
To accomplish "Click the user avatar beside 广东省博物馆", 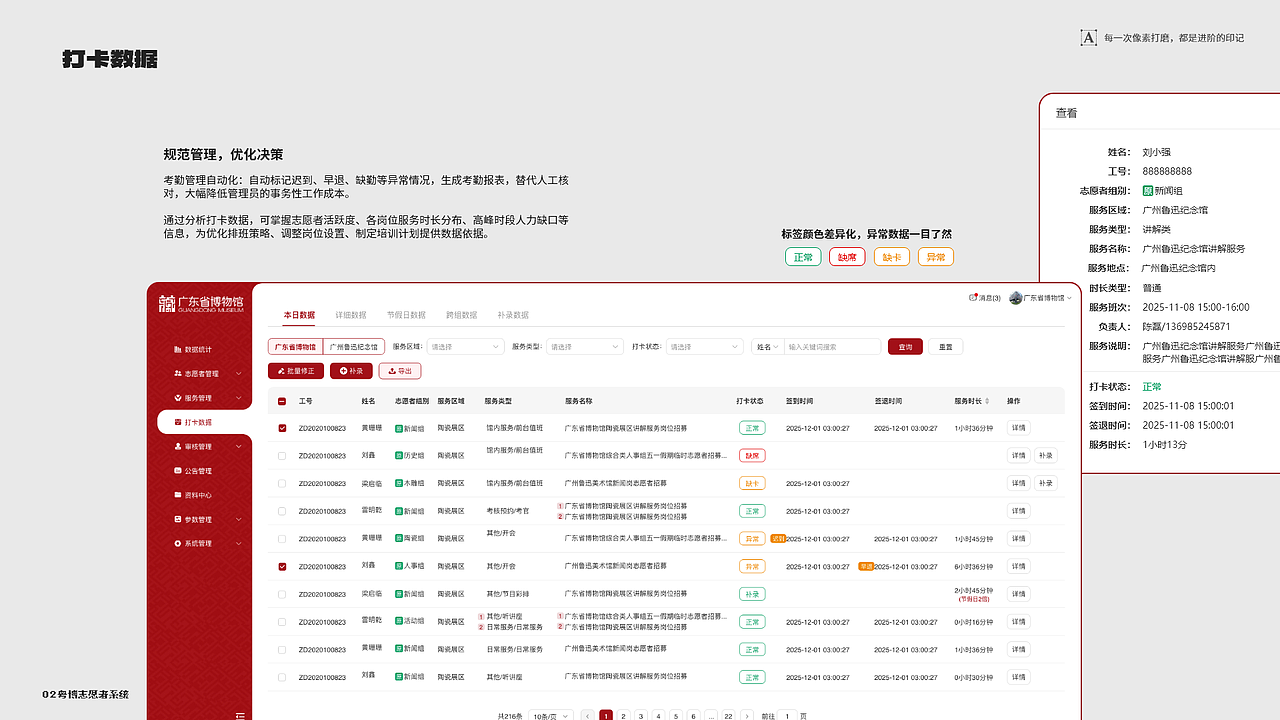I will coord(1016,298).
